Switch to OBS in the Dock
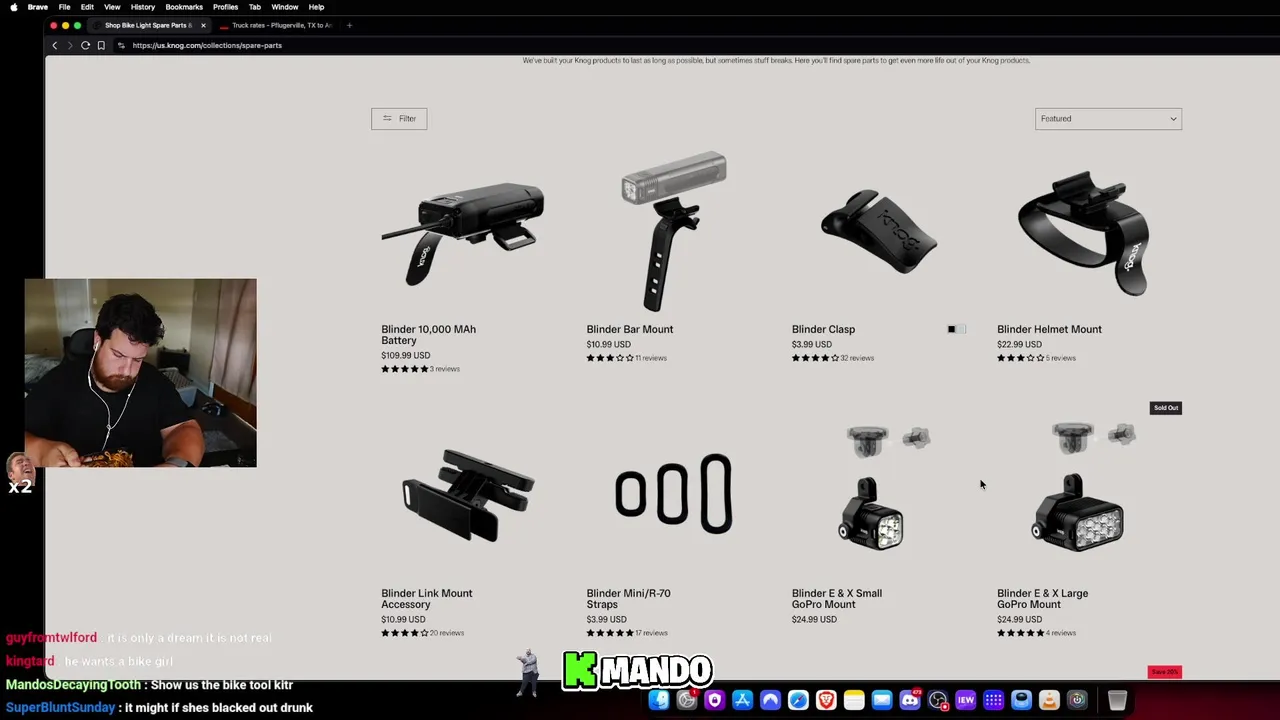The height and width of the screenshot is (720, 1280). click(938, 700)
